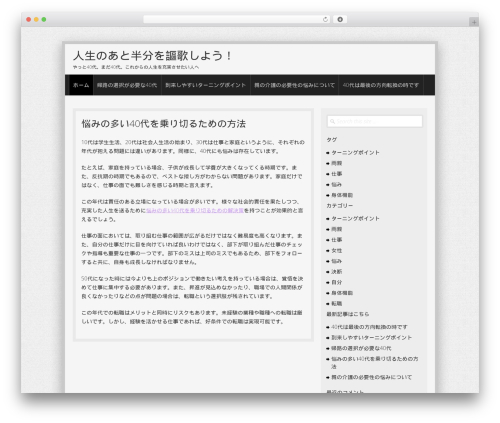The height and width of the screenshot is (423, 500).
Task: Open the 帰路の選択が必要な40代 menu item
Action: (127, 85)
